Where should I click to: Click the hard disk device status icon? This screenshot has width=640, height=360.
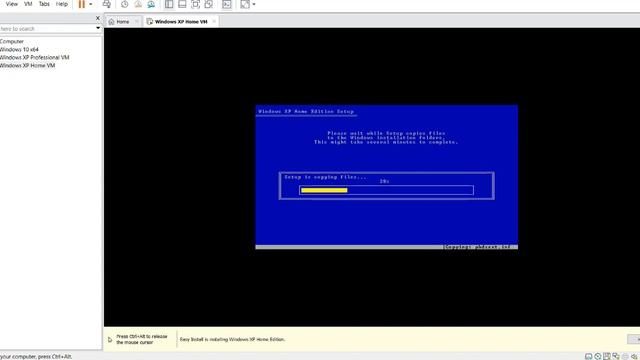point(589,356)
